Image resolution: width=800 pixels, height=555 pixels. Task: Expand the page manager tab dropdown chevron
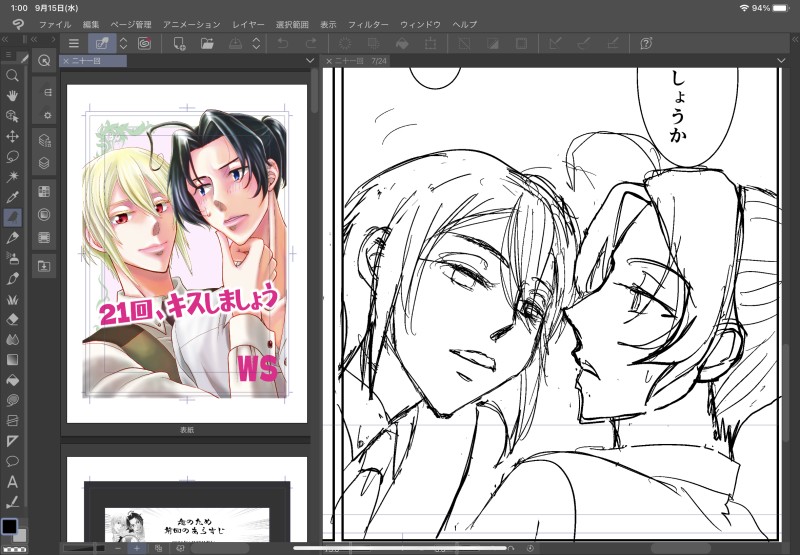309,61
